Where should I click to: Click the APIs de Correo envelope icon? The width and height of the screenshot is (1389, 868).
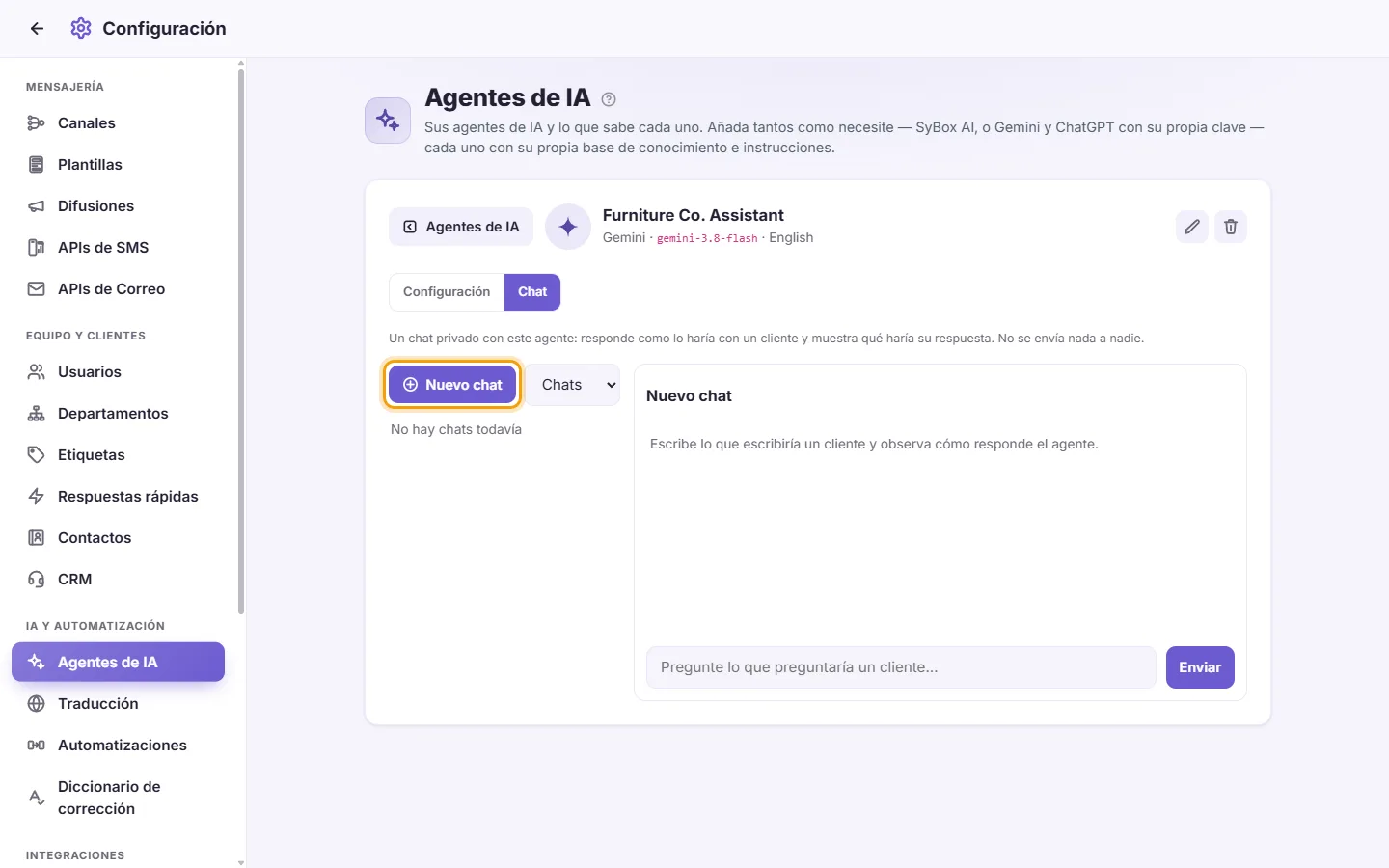click(x=37, y=289)
